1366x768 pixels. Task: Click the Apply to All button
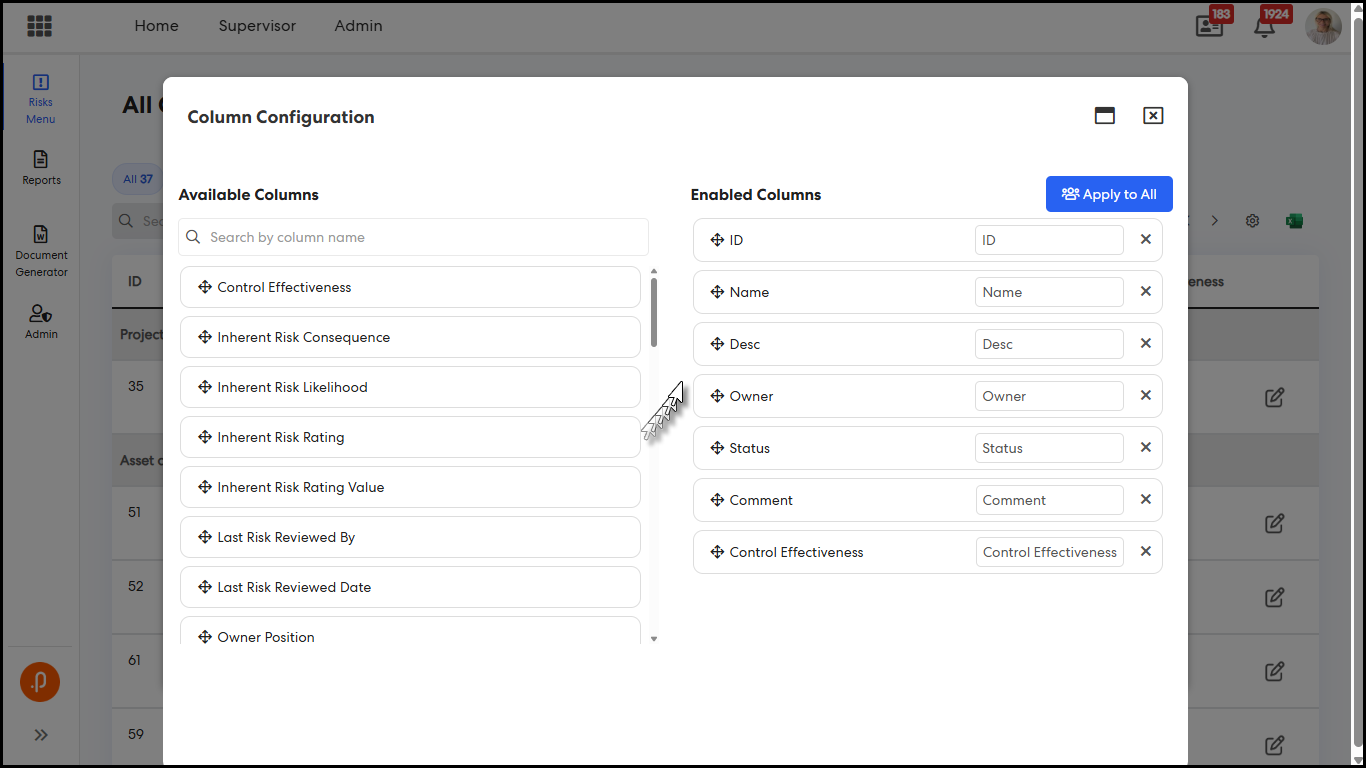coord(1108,194)
